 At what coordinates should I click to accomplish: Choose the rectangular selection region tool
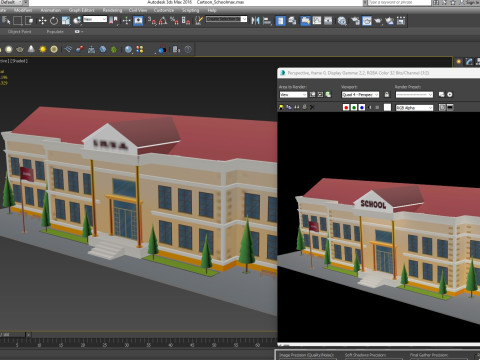click(18, 21)
